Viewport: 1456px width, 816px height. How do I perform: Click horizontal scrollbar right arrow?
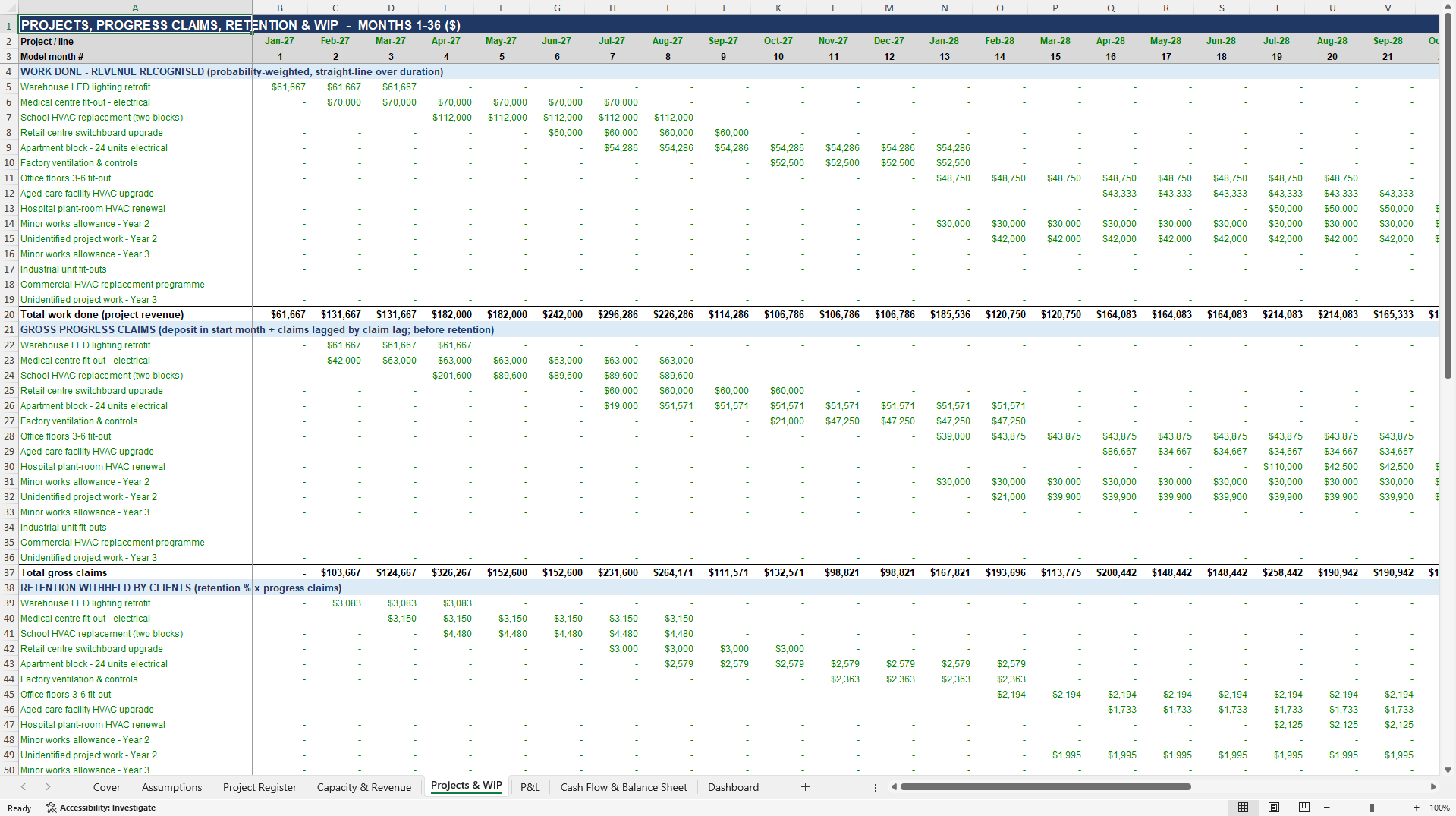tap(1432, 787)
